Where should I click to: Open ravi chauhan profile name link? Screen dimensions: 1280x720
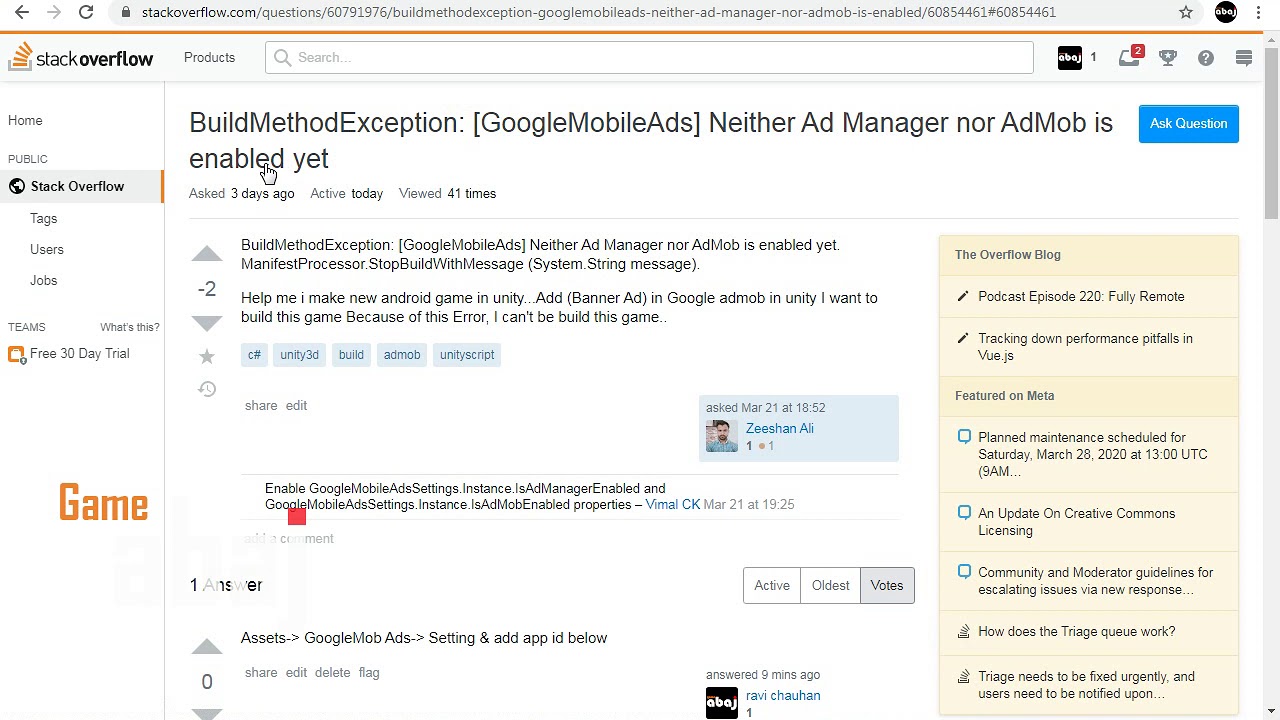(783, 695)
